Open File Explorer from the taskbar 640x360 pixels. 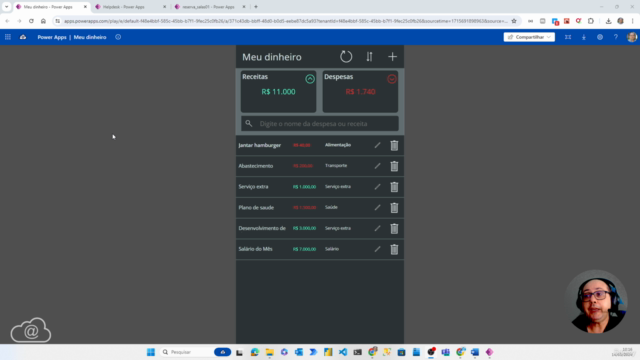[x=269, y=352]
